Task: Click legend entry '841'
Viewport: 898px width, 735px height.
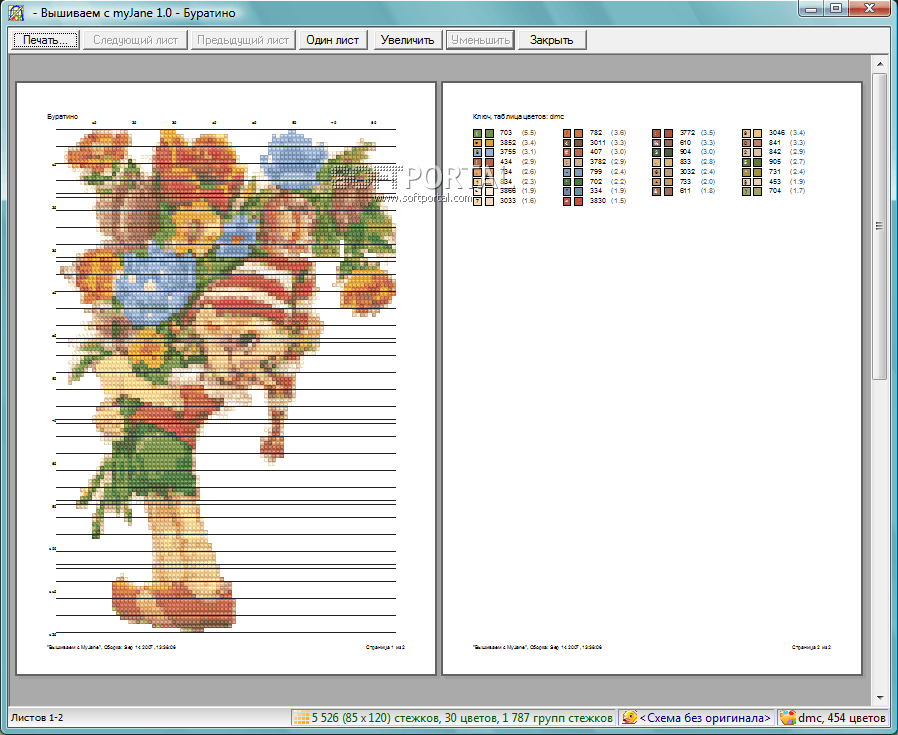Action: click(x=774, y=143)
